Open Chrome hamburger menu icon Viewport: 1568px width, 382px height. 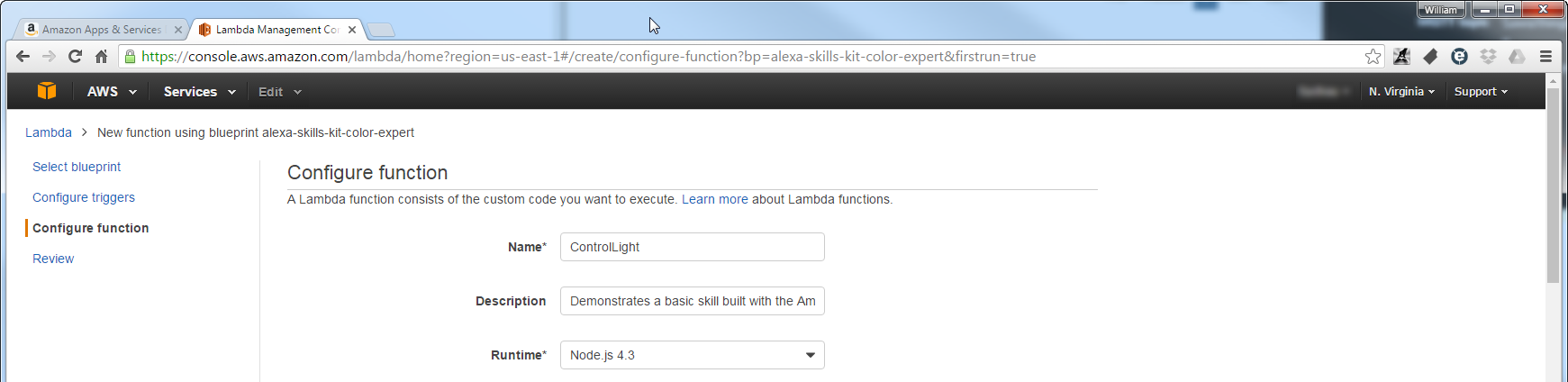point(1545,56)
